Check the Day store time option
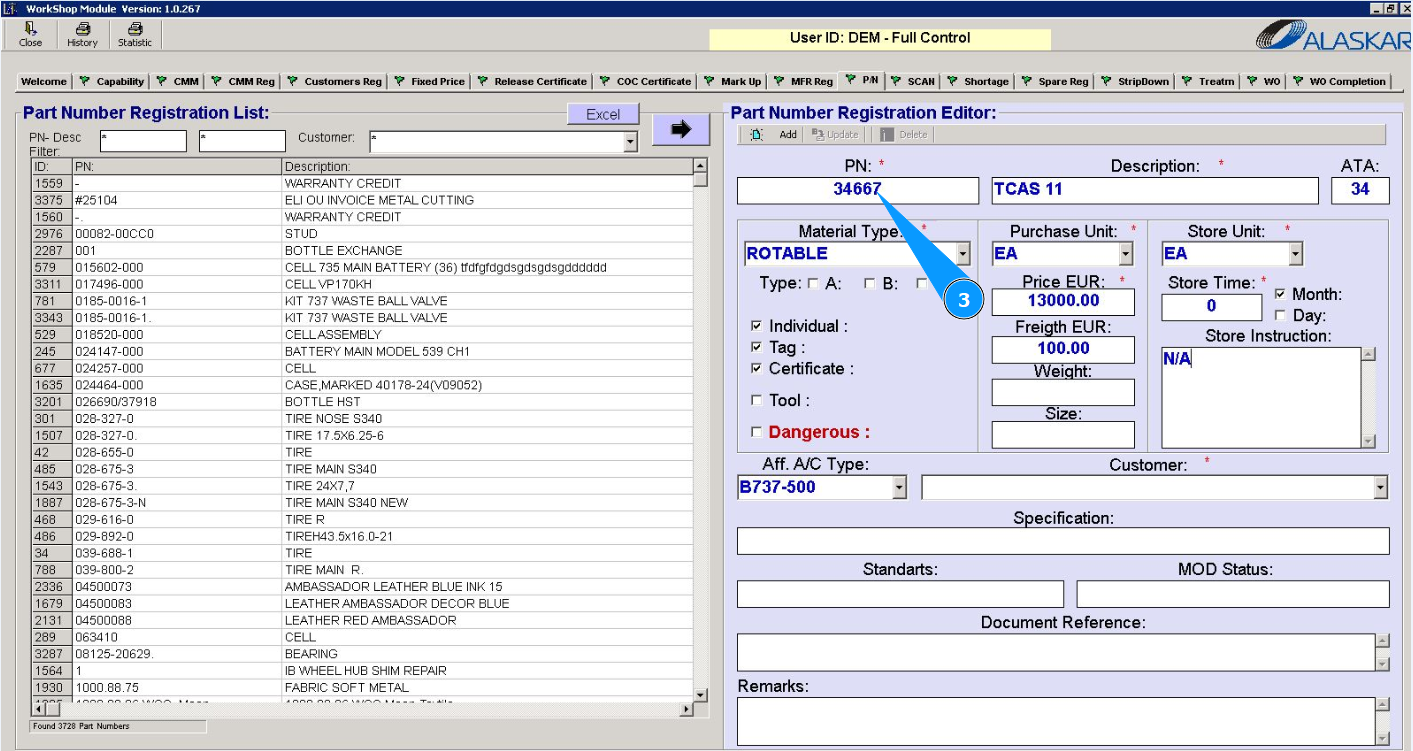1413x751 pixels. pos(1280,316)
